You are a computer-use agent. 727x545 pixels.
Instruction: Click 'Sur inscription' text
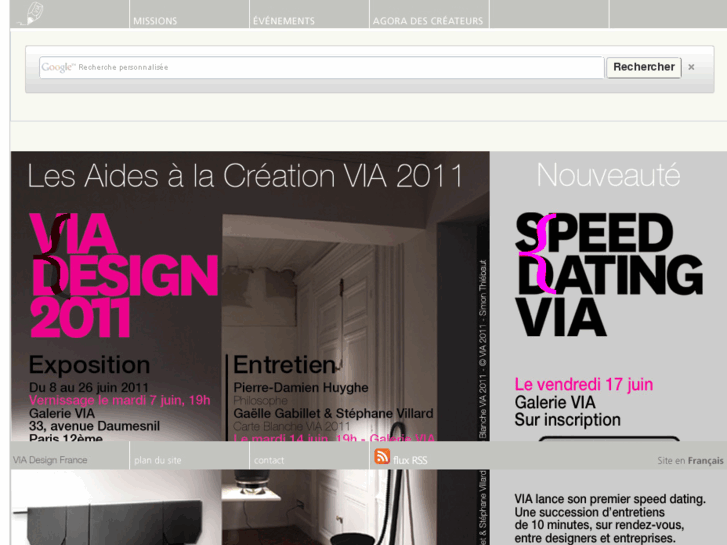click(x=568, y=420)
